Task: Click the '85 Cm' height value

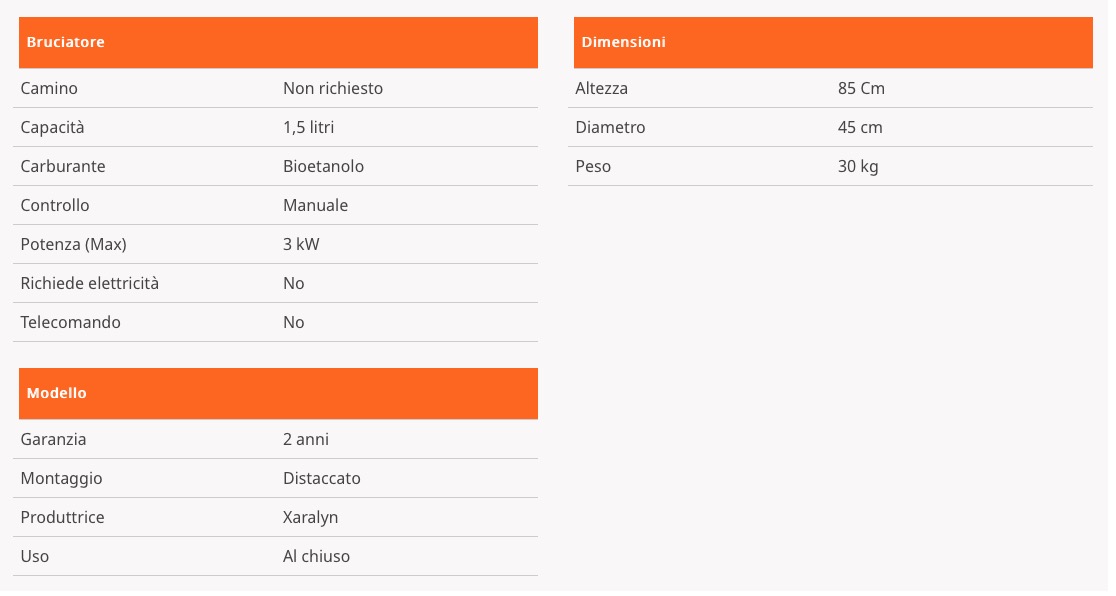Action: point(862,88)
